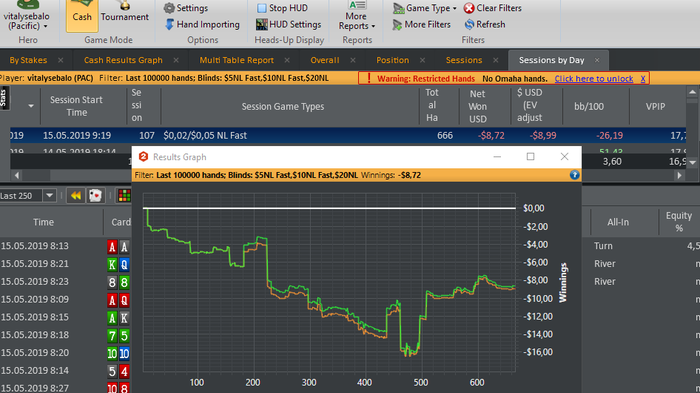This screenshot has height=393, width=700.
Task: Select the hand at 15.05.2019 8:15
Action: (x=35, y=318)
